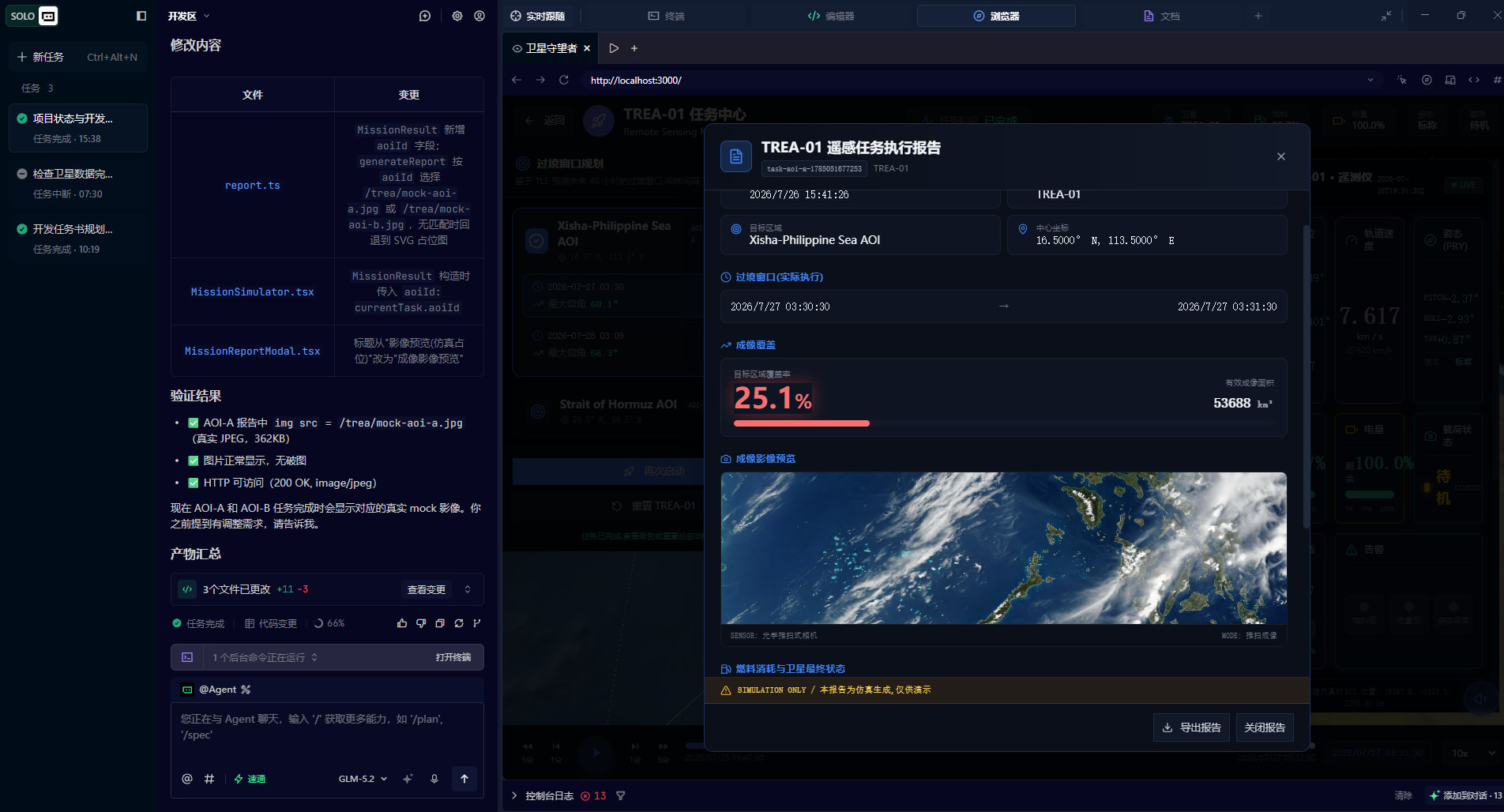
Task: Close the mission report modal
Action: pyautogui.click(x=1281, y=156)
